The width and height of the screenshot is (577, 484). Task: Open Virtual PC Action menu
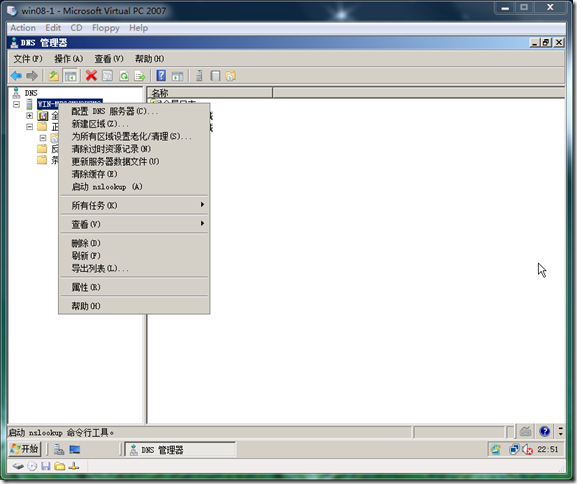tap(23, 28)
